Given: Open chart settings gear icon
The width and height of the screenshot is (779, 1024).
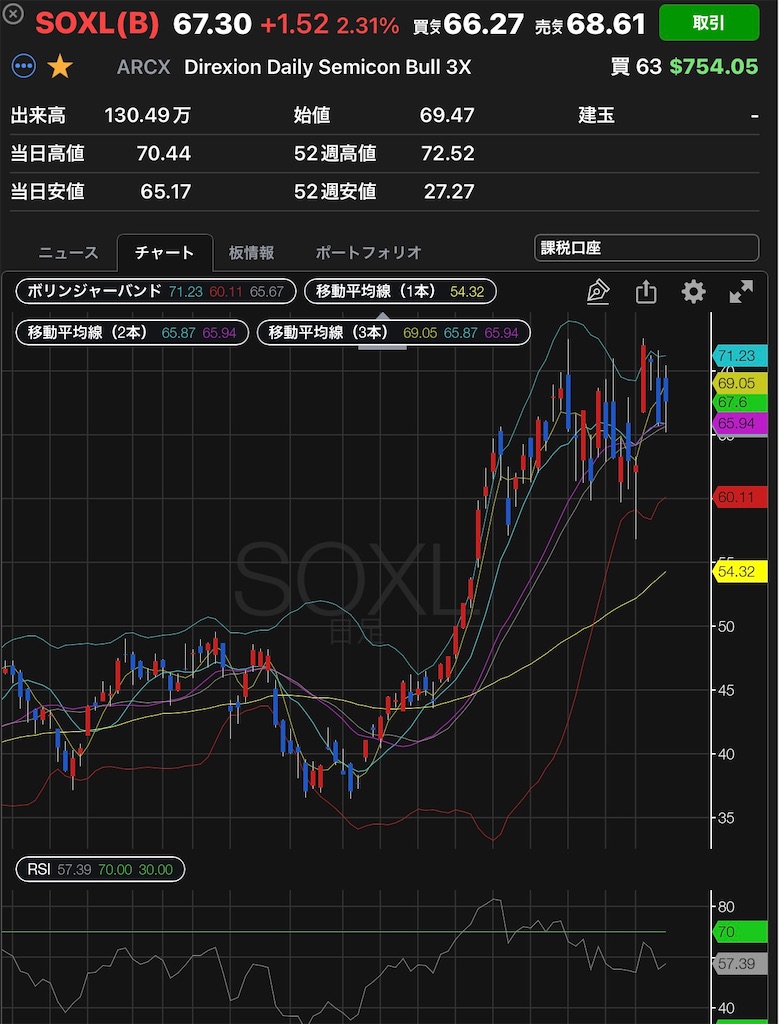Looking at the screenshot, I should click(x=693, y=292).
